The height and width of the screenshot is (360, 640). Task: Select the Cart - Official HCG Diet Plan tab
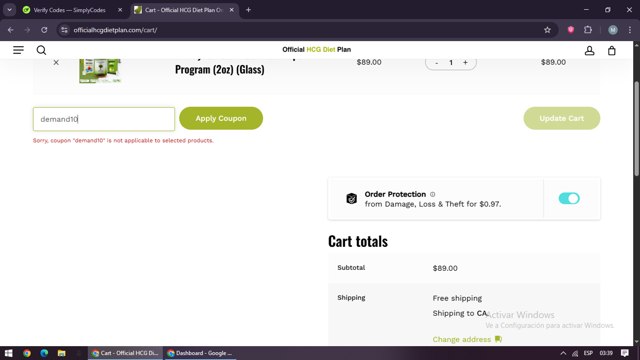coord(183,10)
